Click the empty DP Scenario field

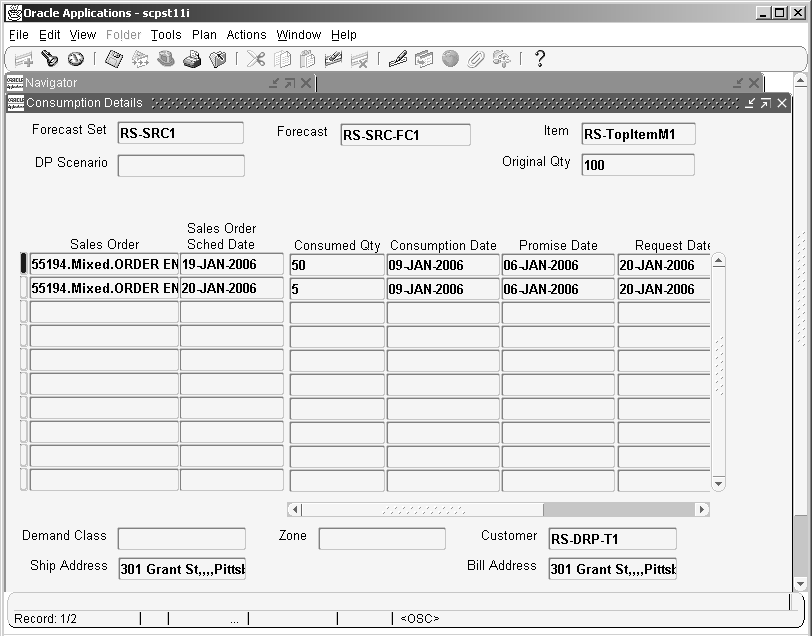pos(181,166)
